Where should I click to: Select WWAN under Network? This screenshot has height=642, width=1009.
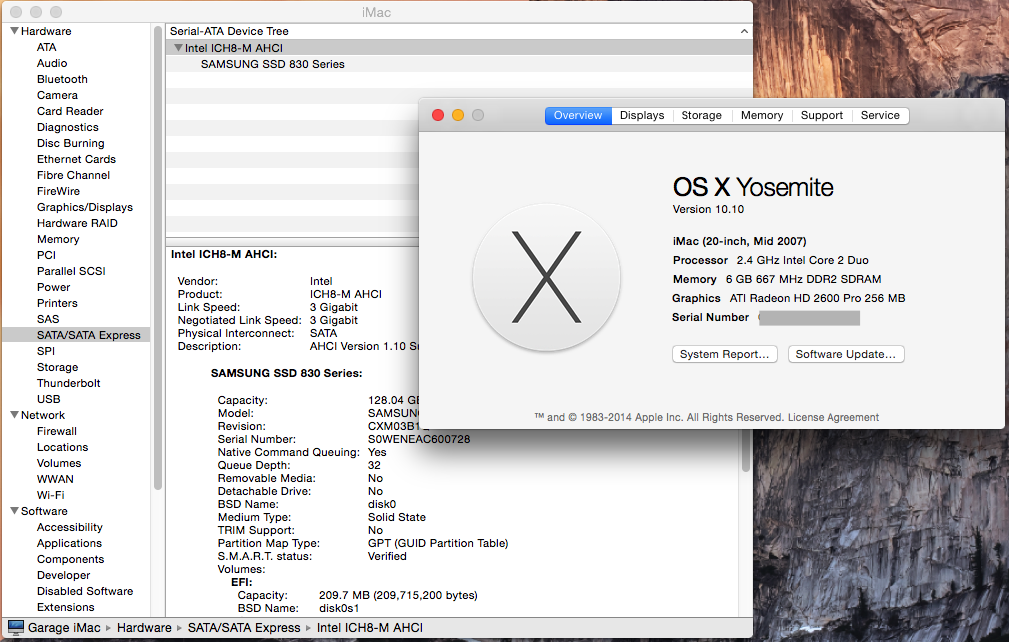click(x=55, y=479)
